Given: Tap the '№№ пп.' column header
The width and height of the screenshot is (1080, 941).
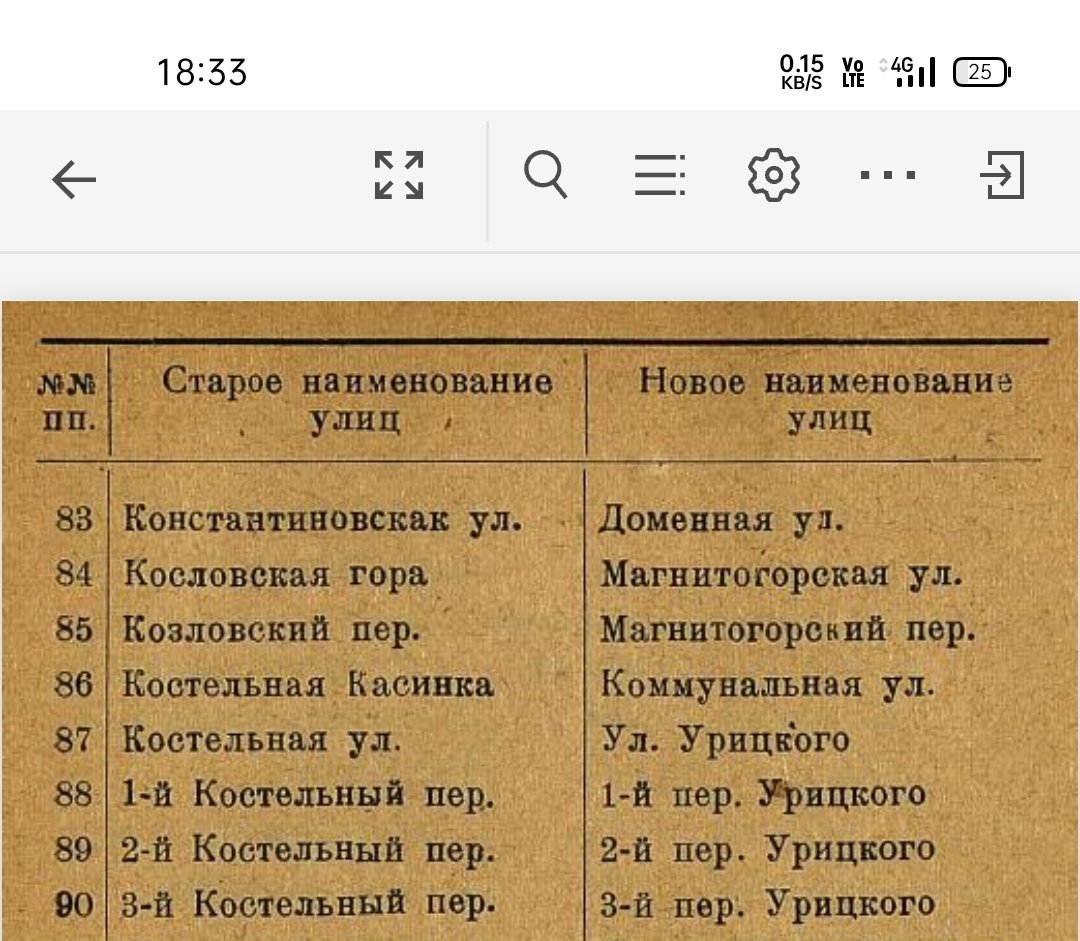Looking at the screenshot, I should point(68,401).
